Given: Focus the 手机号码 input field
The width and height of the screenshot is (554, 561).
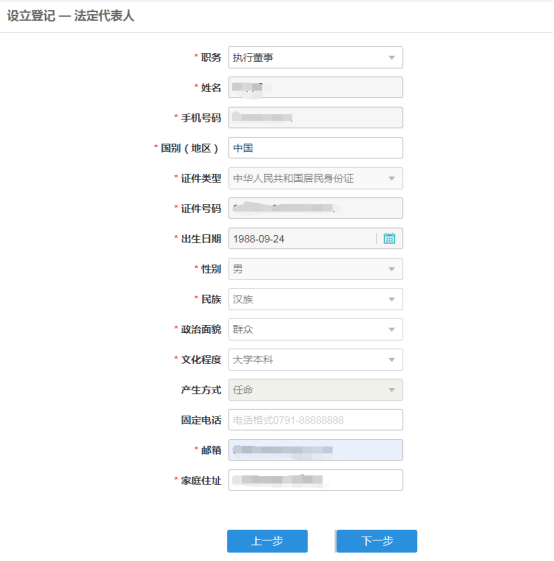Looking at the screenshot, I should coord(315,117).
